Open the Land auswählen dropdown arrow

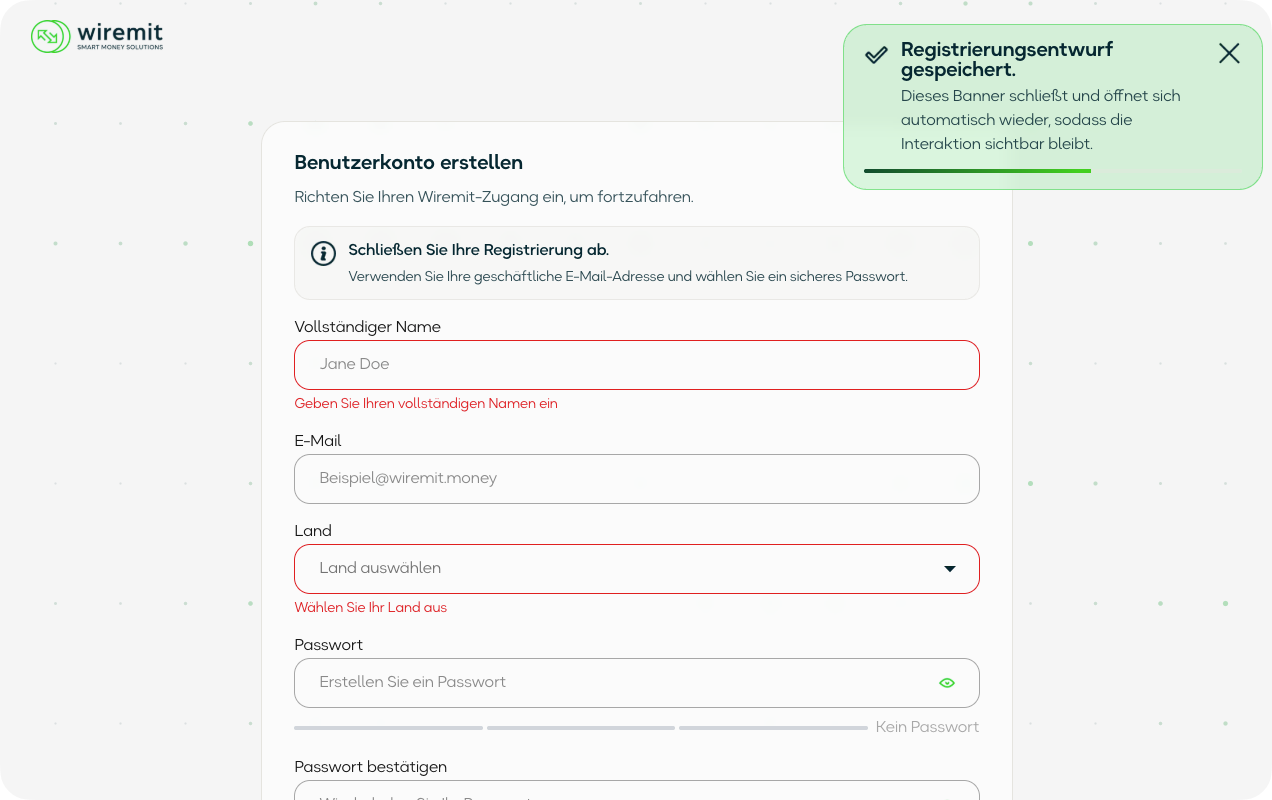pyautogui.click(x=950, y=569)
